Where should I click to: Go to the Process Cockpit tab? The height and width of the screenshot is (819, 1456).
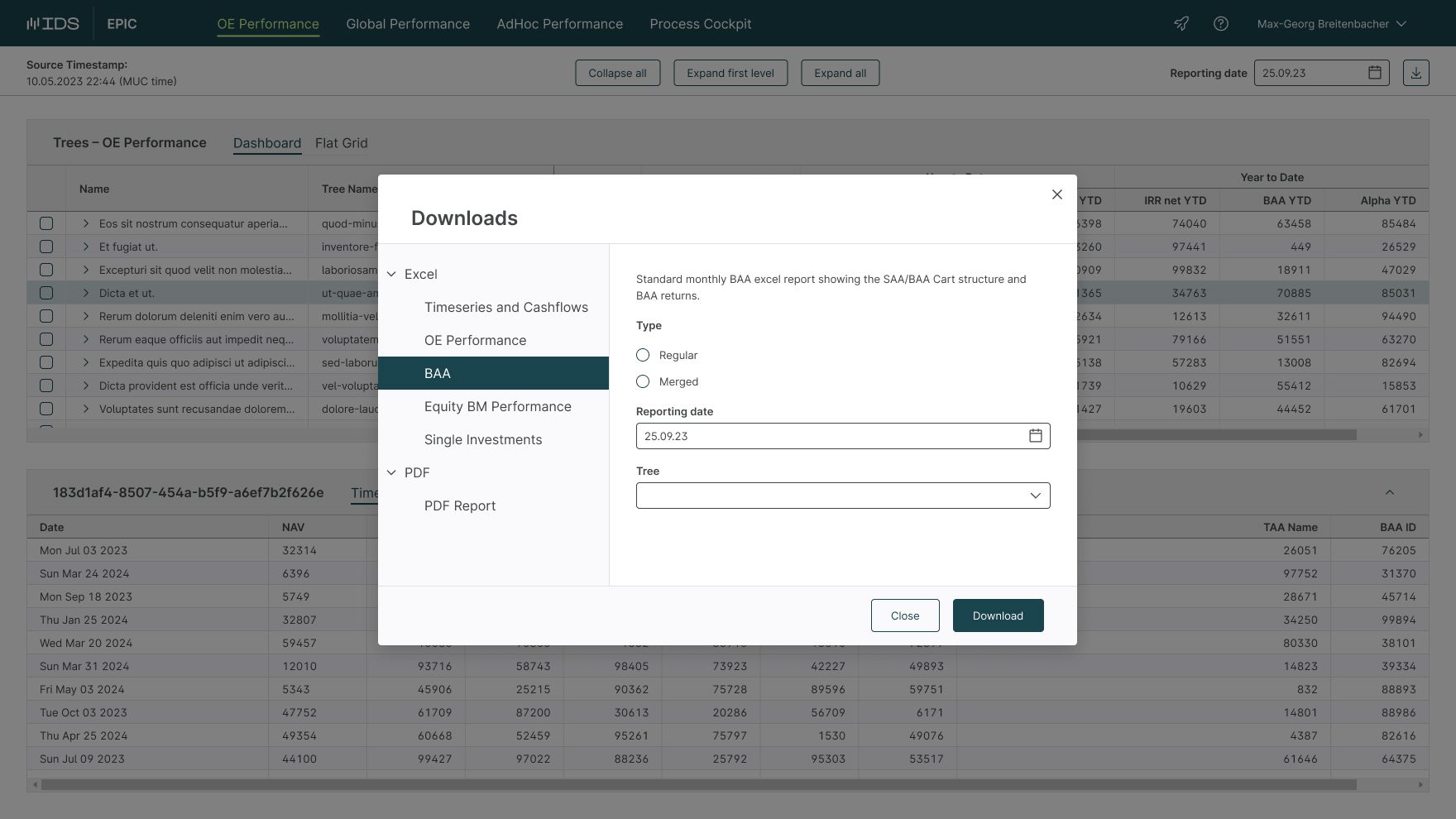tap(701, 23)
